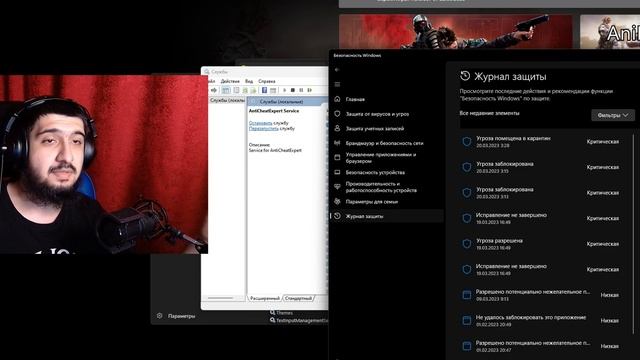Viewport: 640px width, 360px height.
Task: Click the firewall antenna icon in sidebar
Action: (337, 143)
